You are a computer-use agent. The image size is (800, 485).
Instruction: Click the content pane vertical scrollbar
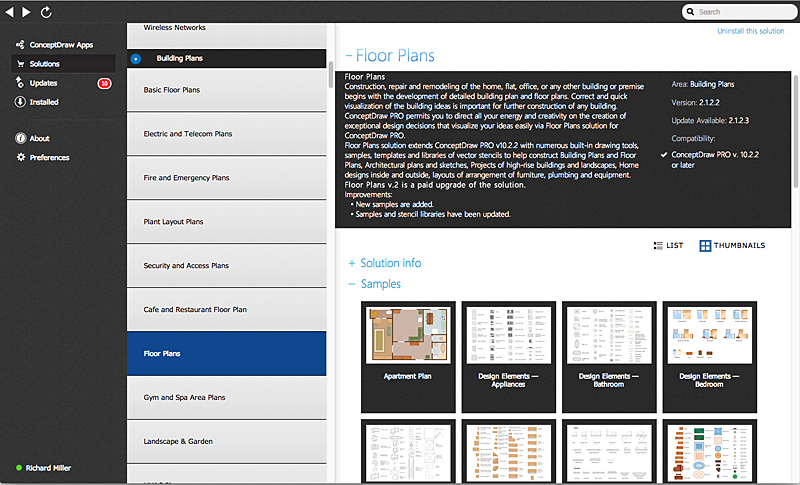pos(795,132)
